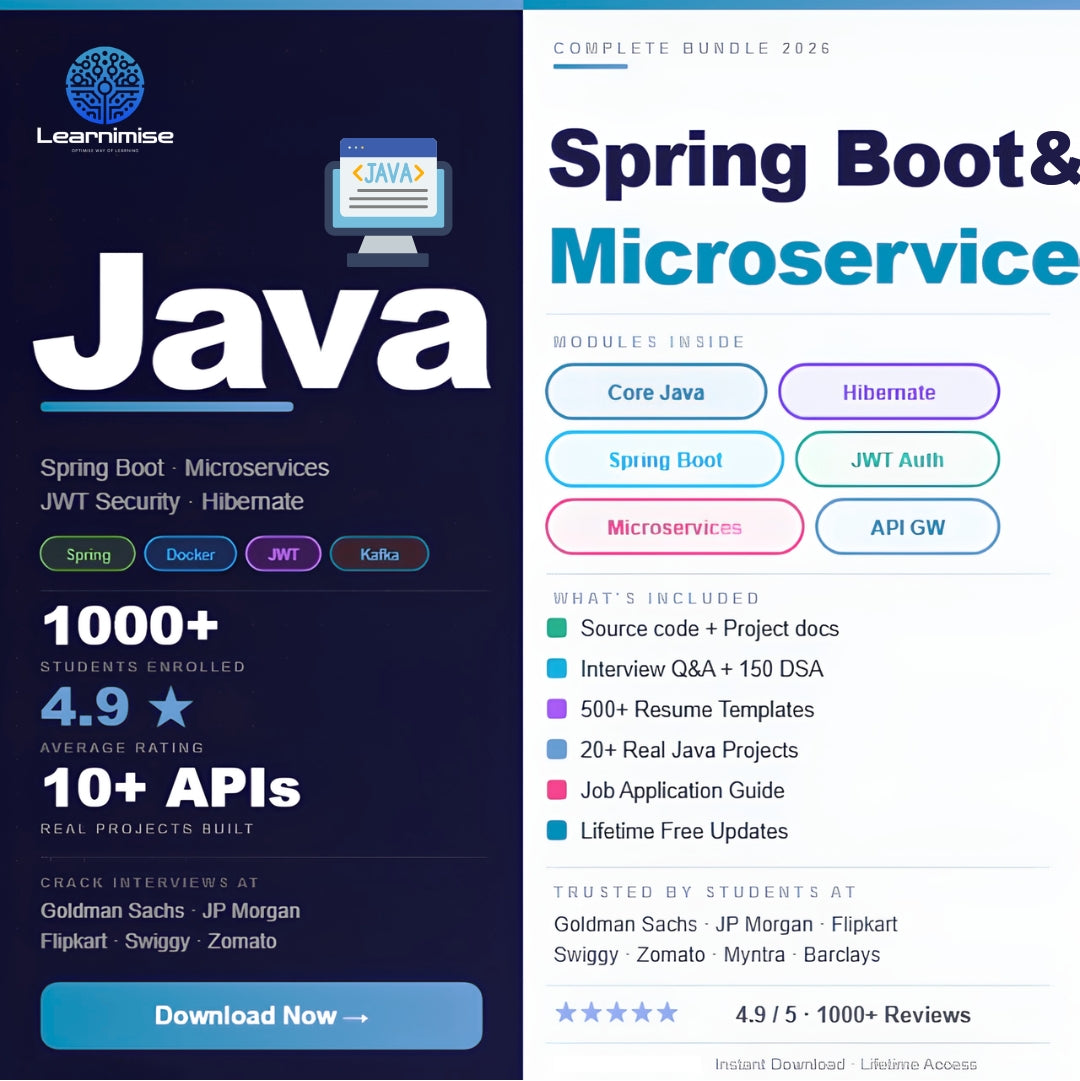This screenshot has width=1080, height=1081.
Task: Click Source code + Project docs
Action: (x=709, y=629)
